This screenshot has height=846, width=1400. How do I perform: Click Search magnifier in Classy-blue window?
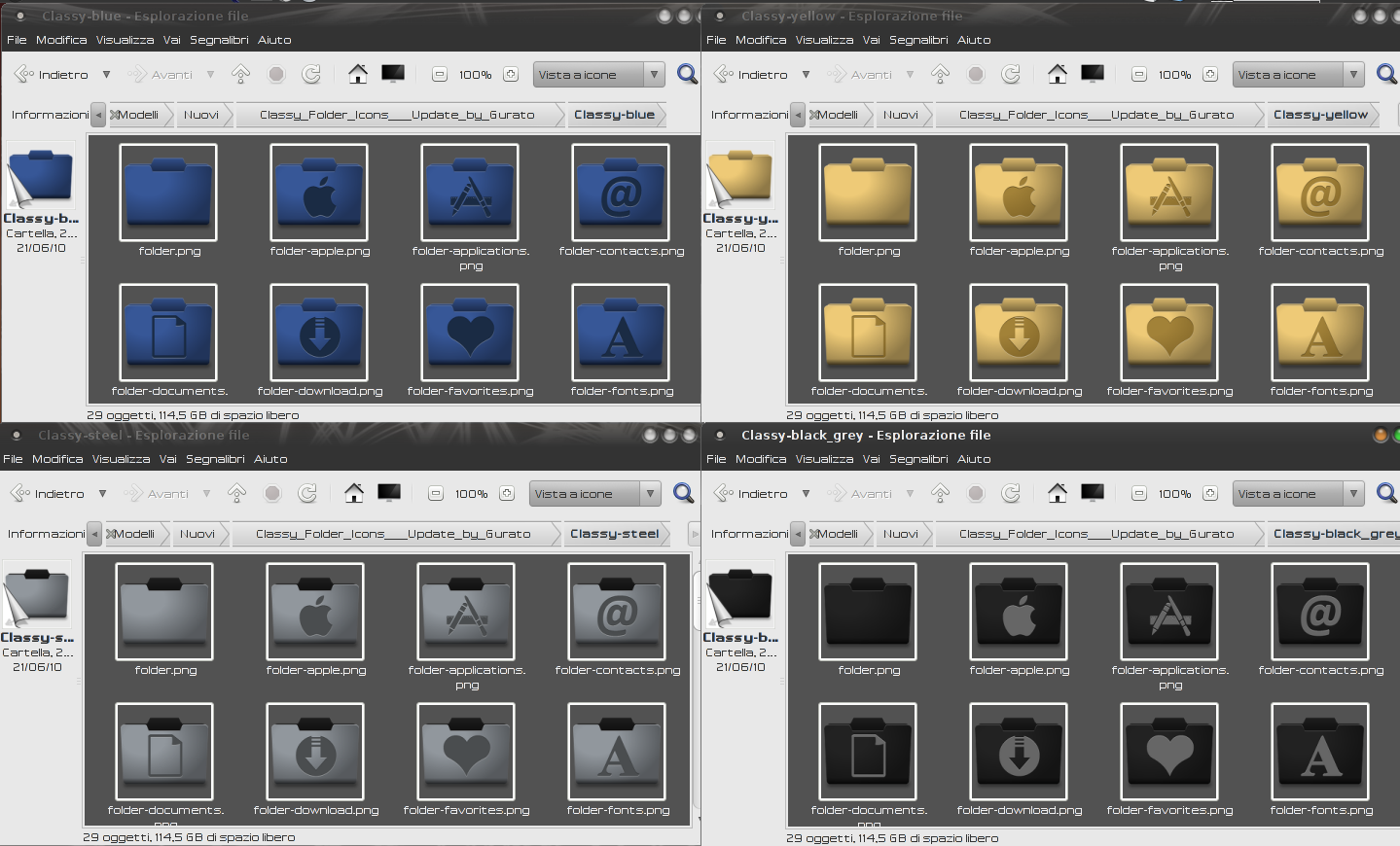687,74
